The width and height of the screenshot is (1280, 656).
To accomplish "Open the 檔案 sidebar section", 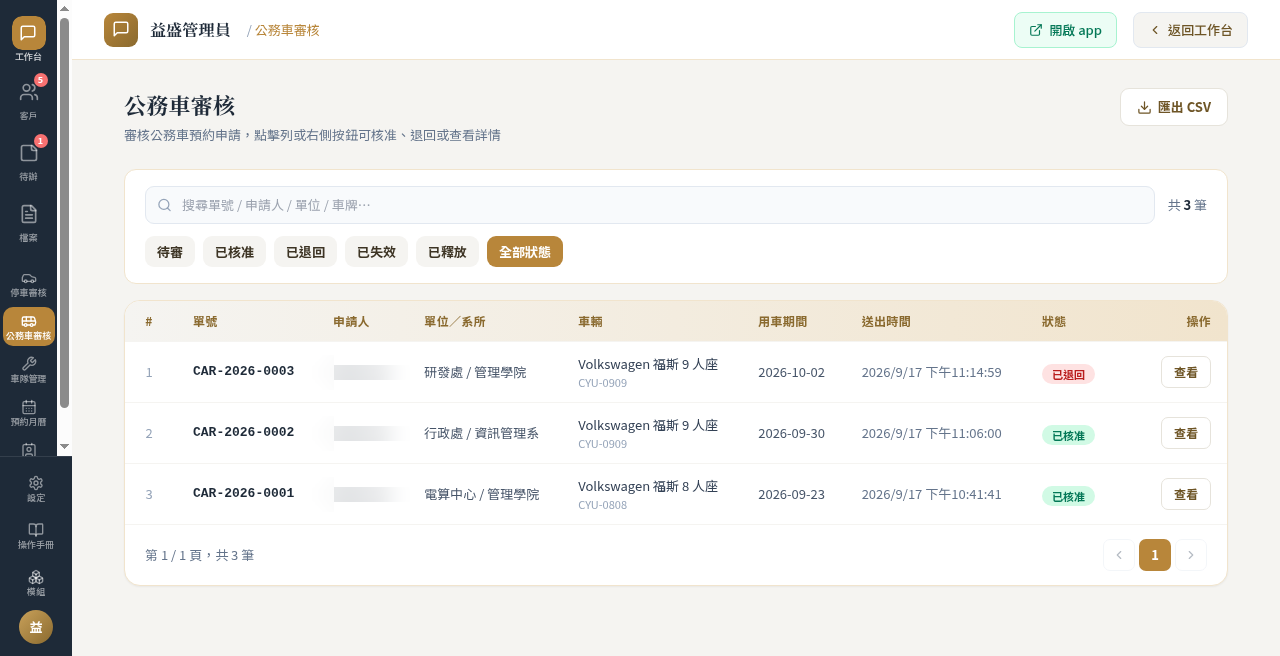I will (29, 221).
